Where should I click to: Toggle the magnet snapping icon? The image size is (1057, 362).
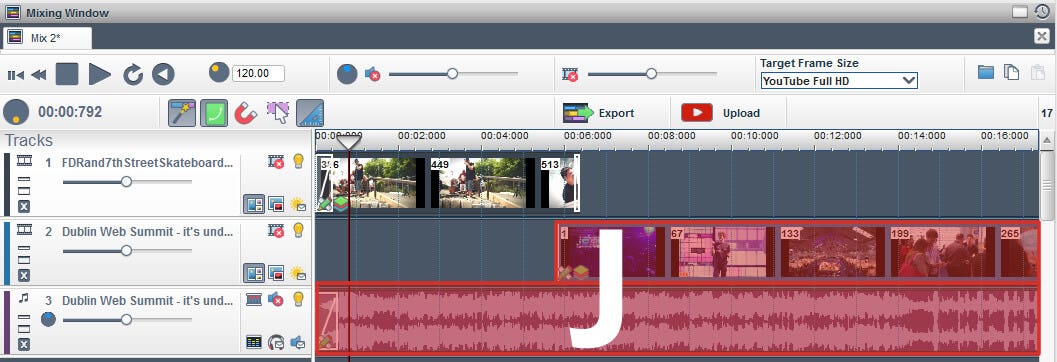[246, 113]
